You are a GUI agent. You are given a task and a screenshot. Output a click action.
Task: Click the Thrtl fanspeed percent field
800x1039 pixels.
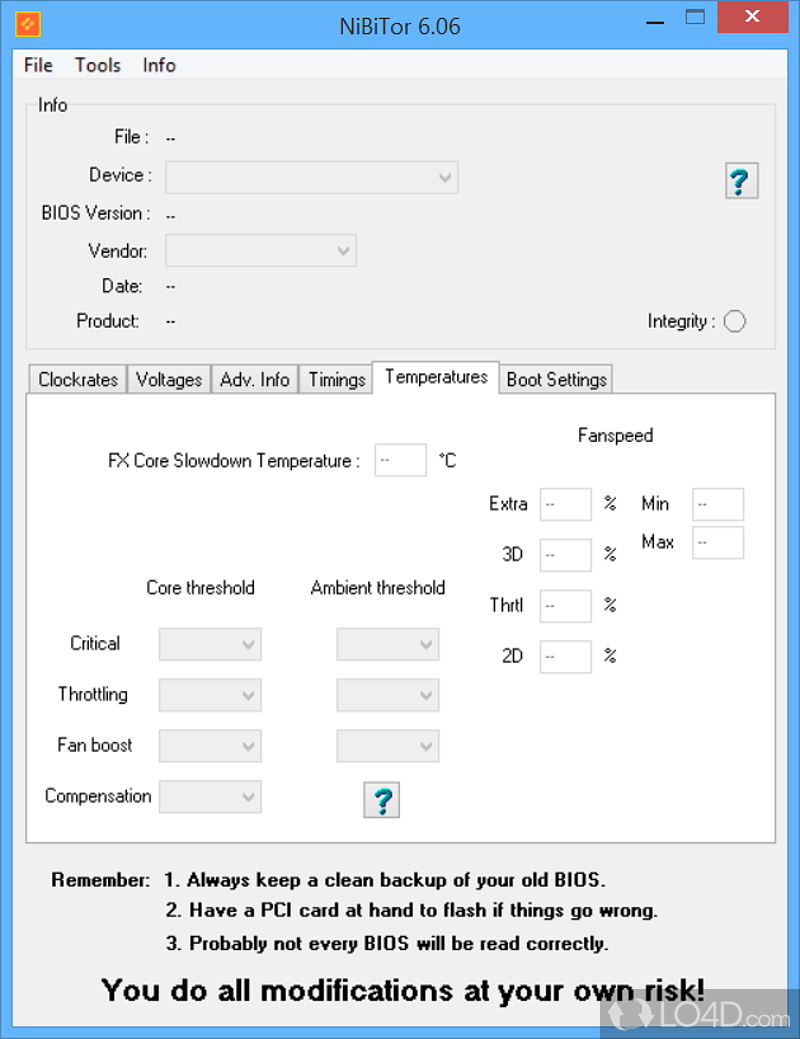[565, 606]
